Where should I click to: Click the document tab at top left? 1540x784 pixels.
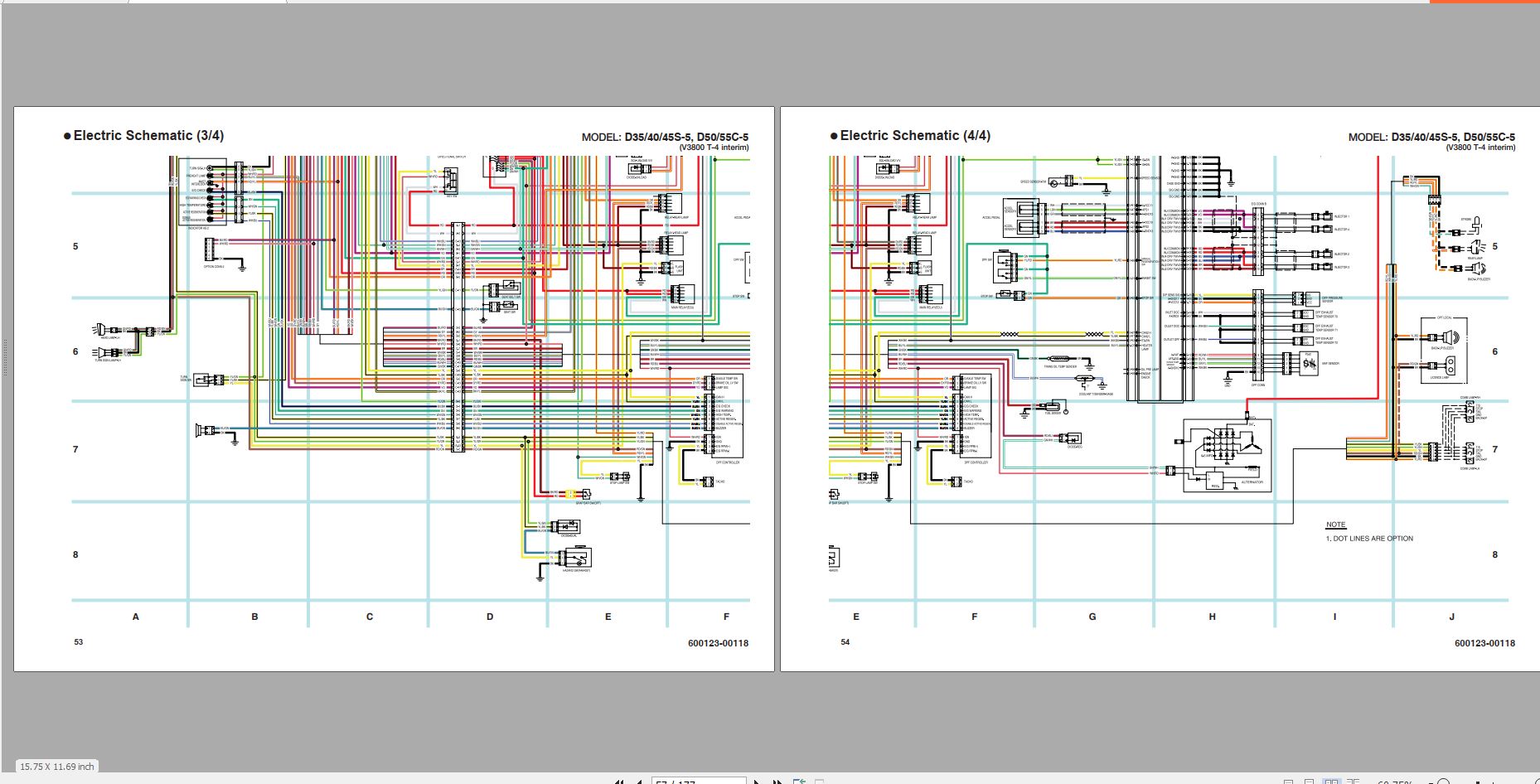pos(207,2)
